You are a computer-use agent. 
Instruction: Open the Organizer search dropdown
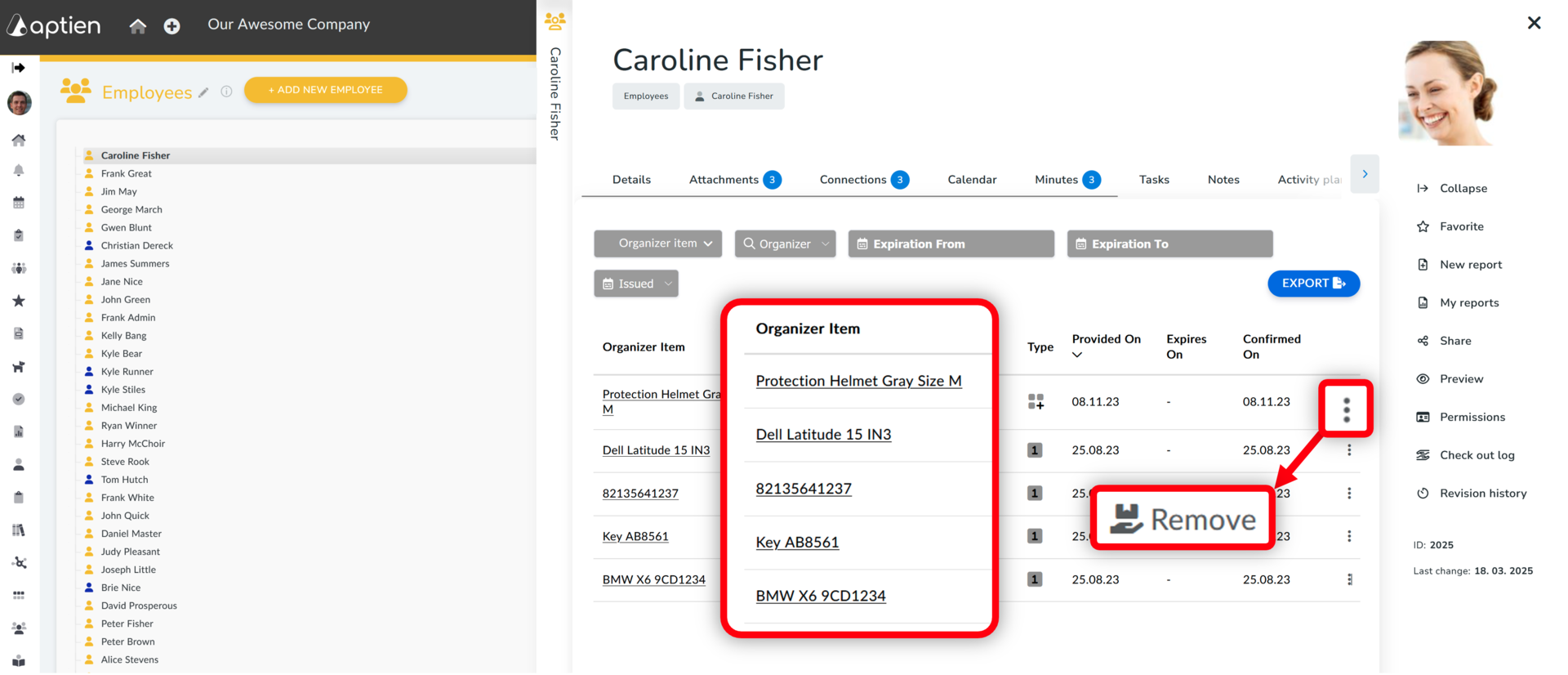click(x=785, y=244)
